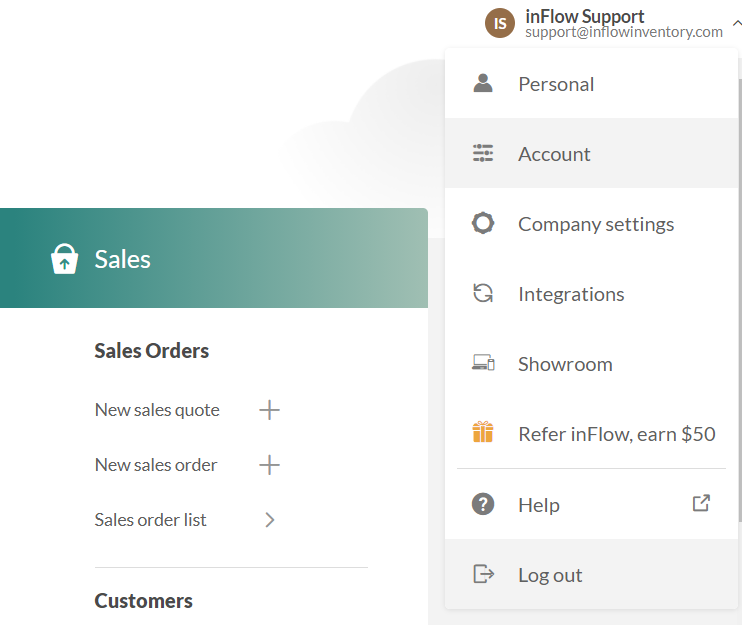Click the dropdown menu scrollbar
742x625 pixels.
pyautogui.click(x=740, y=300)
